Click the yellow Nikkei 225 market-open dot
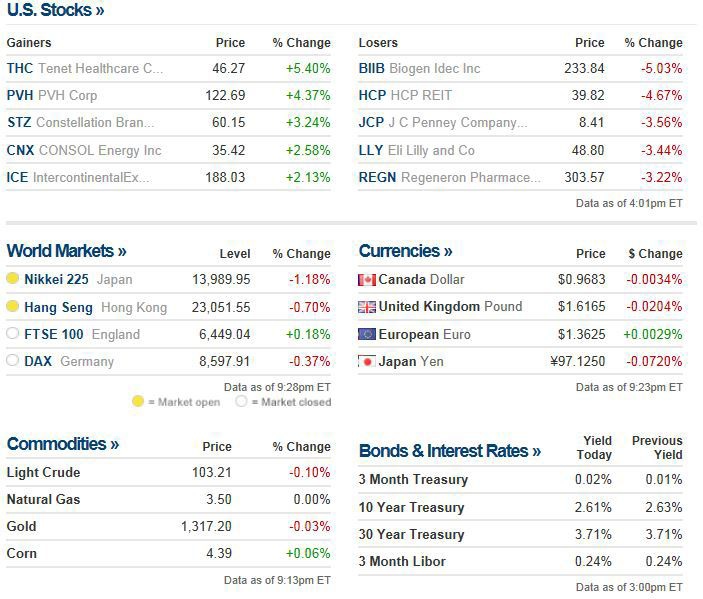This screenshot has width=703, height=599. click(x=13, y=280)
